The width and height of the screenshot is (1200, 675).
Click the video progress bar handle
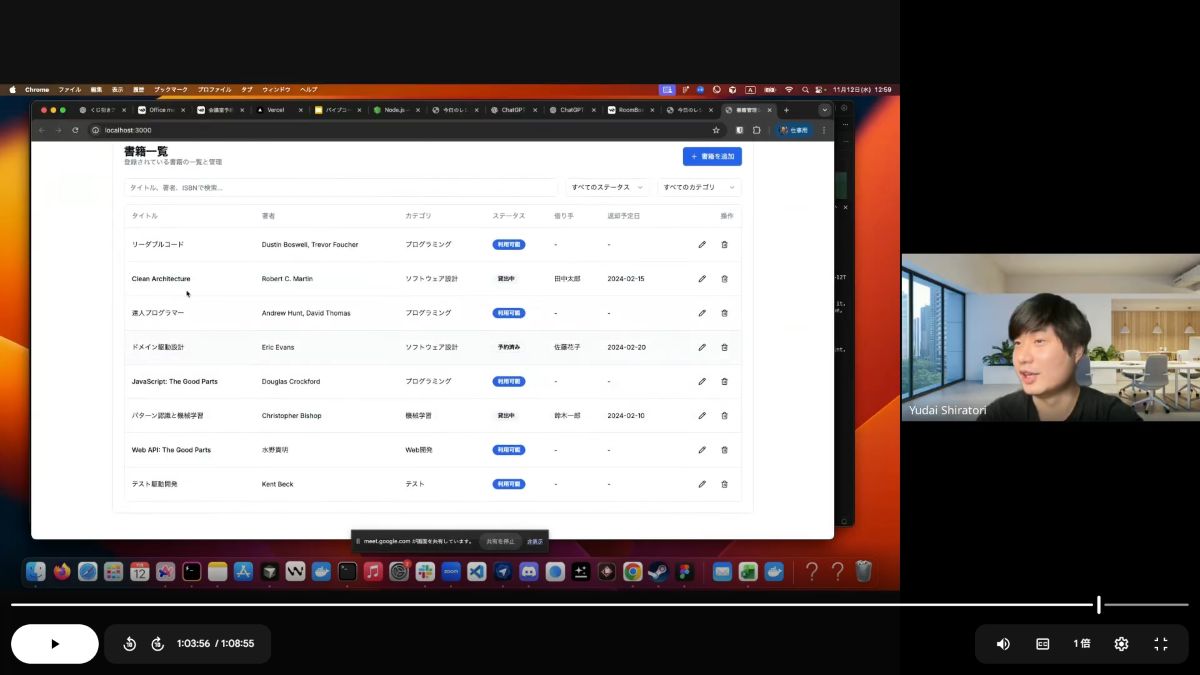click(x=1098, y=604)
